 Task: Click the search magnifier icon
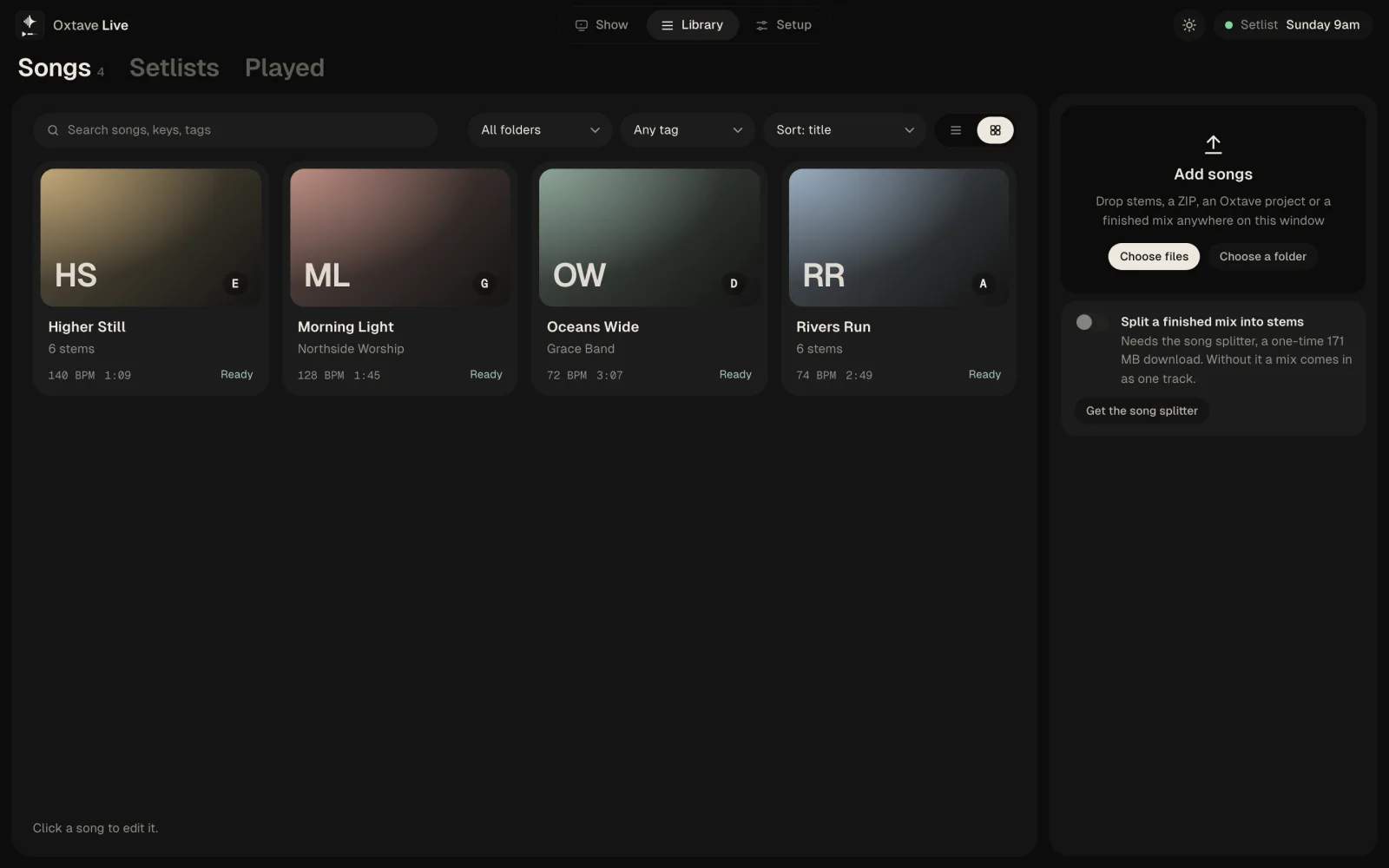coord(53,130)
